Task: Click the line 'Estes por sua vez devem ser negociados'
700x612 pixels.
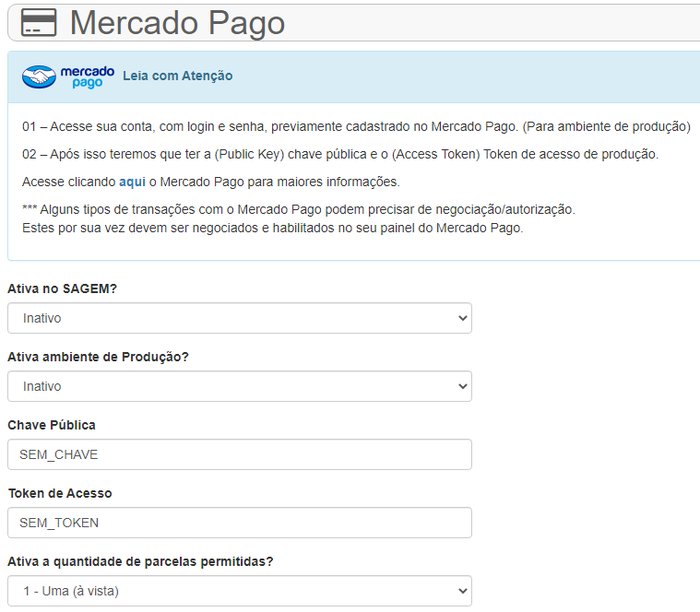Action: click(273, 228)
